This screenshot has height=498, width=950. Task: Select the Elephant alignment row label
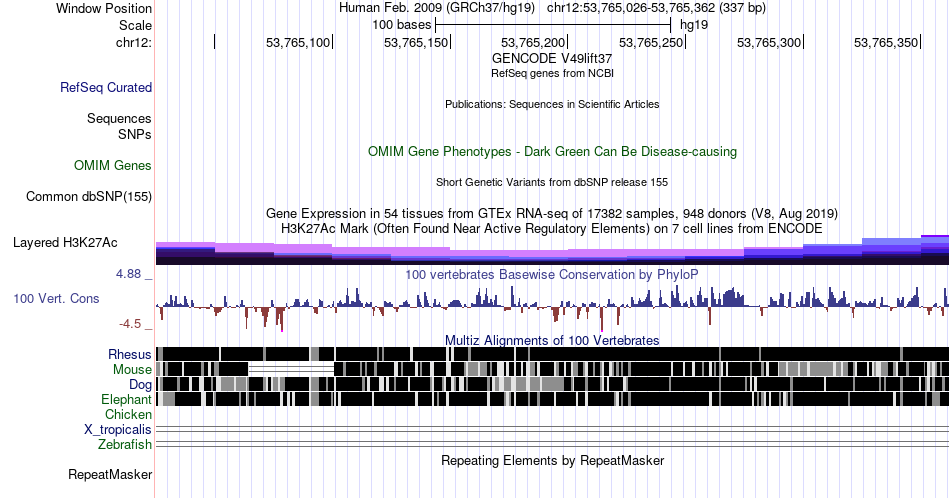pos(127,399)
